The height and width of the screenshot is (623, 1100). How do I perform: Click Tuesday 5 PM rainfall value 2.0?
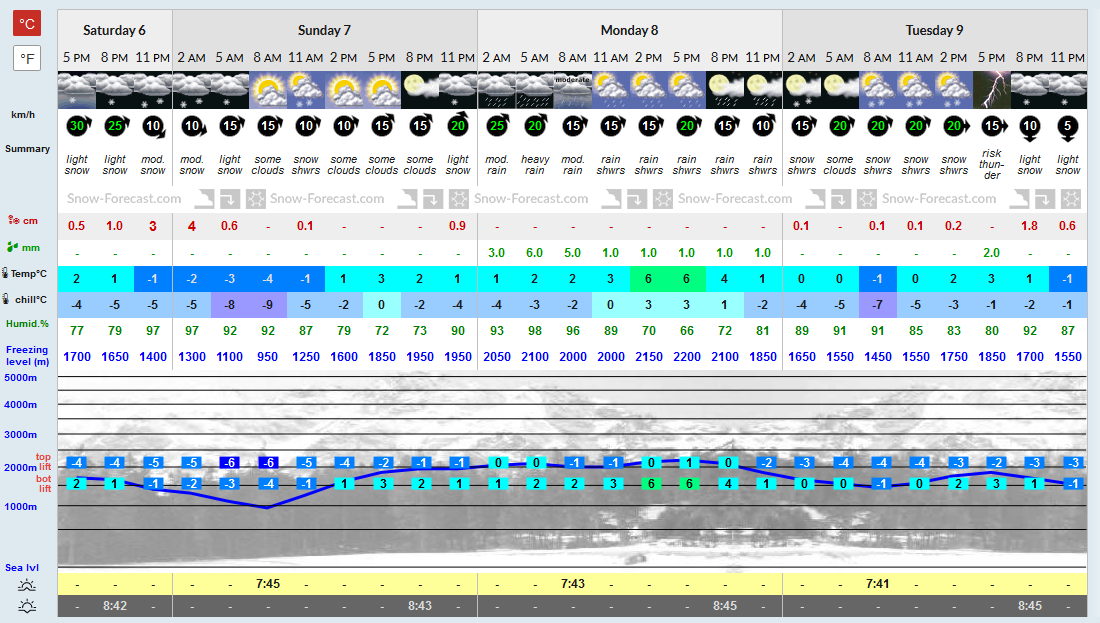pos(992,253)
